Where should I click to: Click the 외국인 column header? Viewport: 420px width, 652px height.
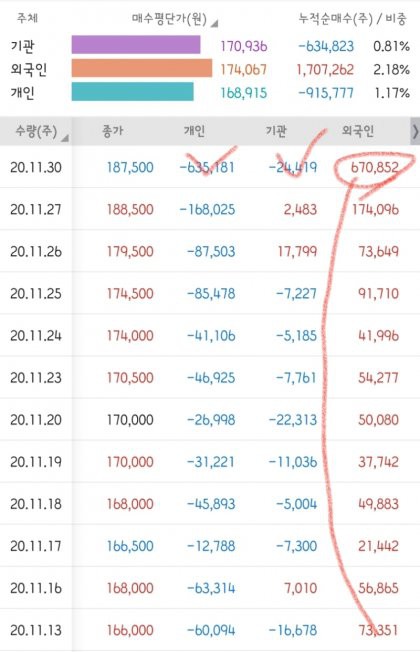pos(358,131)
